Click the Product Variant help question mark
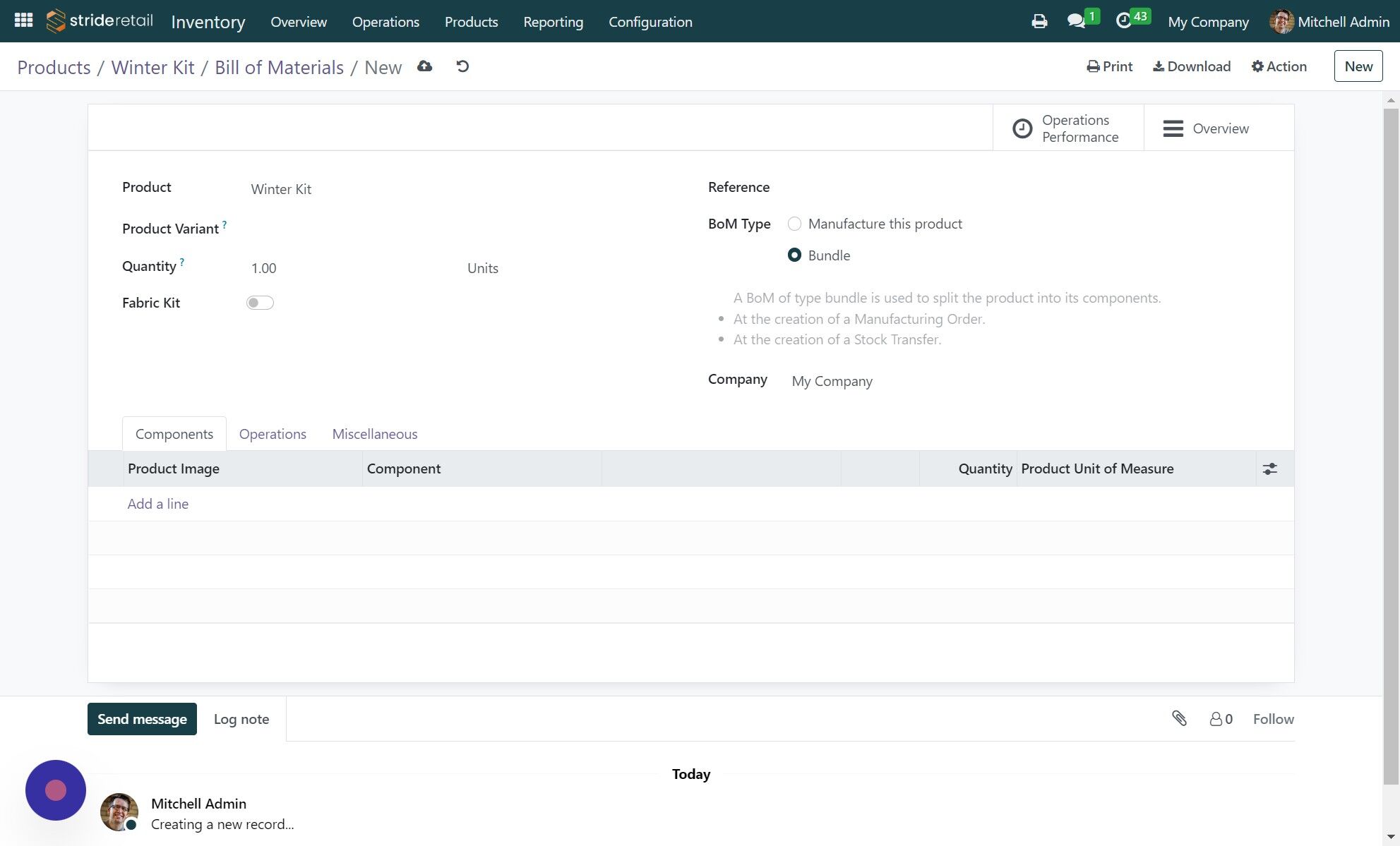 pyautogui.click(x=225, y=224)
